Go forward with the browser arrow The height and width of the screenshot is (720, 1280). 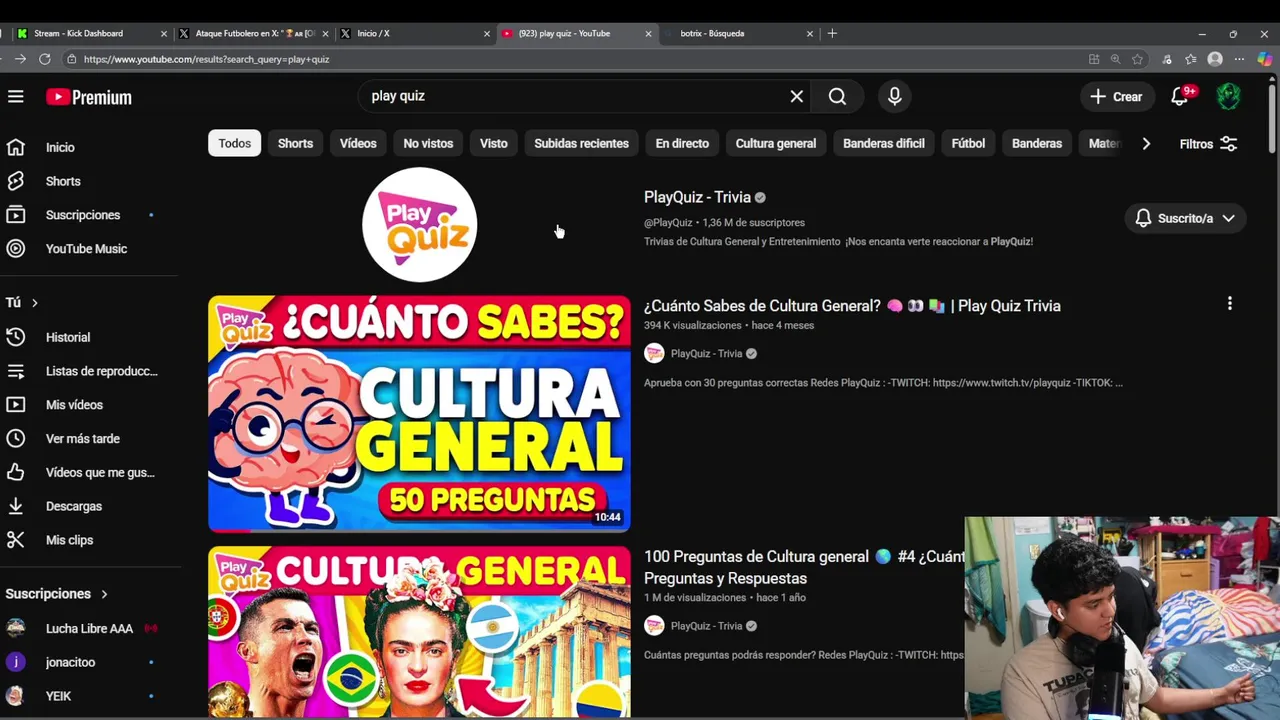click(20, 59)
